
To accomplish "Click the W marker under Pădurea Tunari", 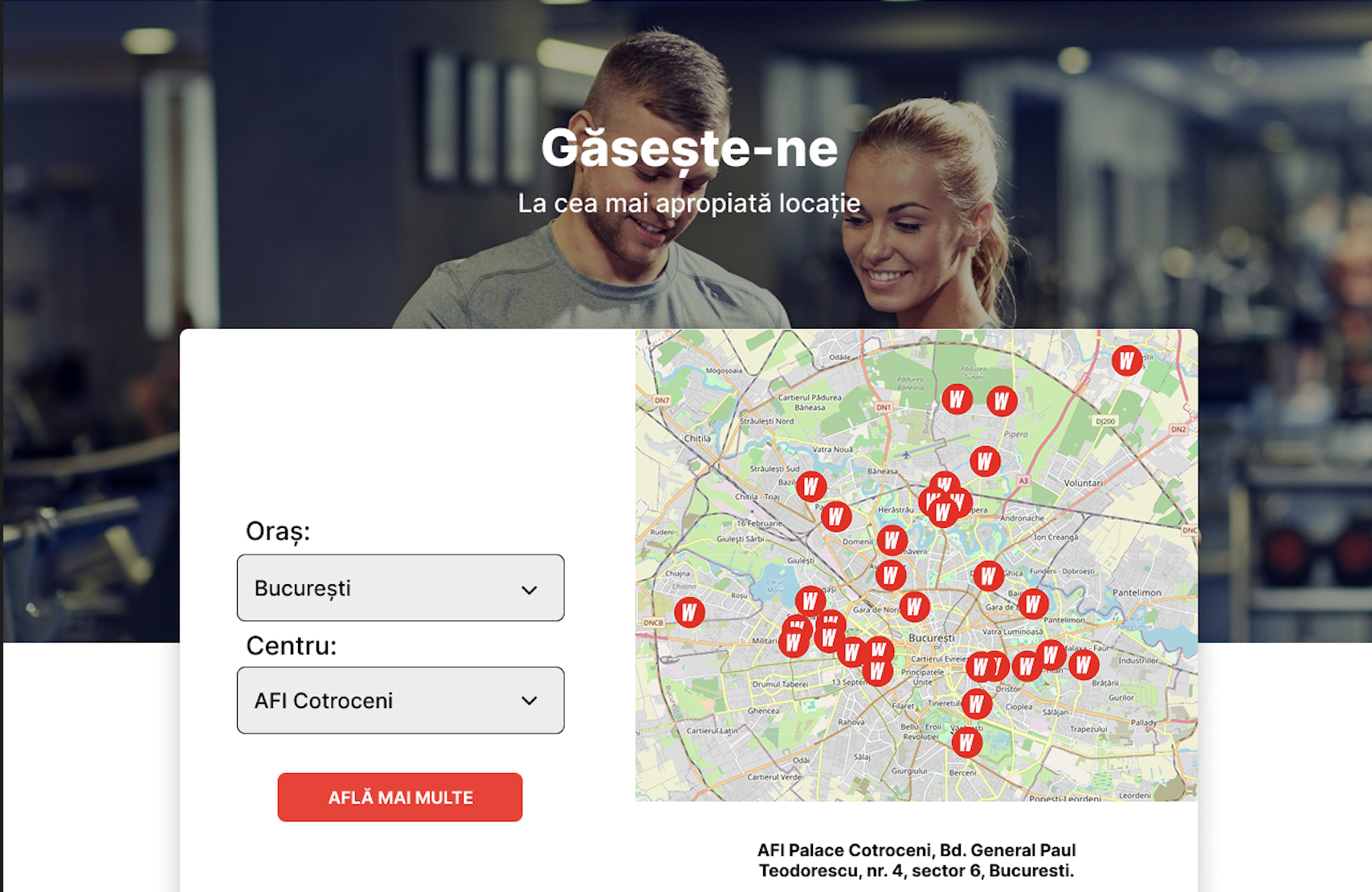I will click(x=957, y=399).
